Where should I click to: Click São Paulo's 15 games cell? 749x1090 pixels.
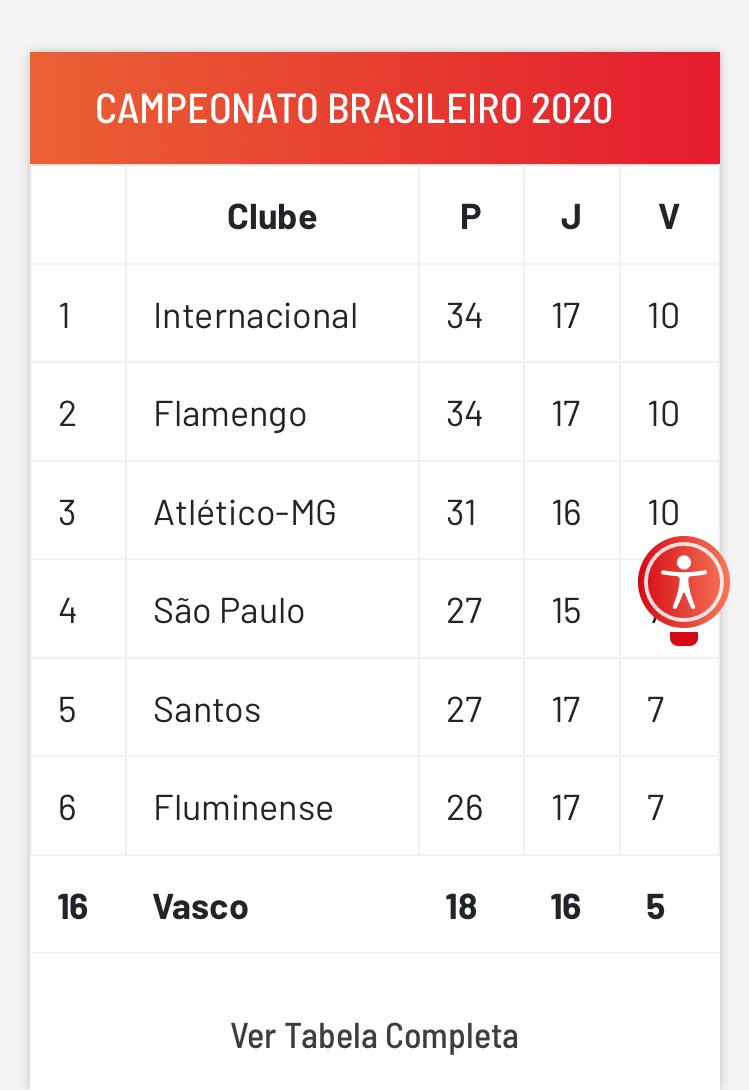click(566, 611)
